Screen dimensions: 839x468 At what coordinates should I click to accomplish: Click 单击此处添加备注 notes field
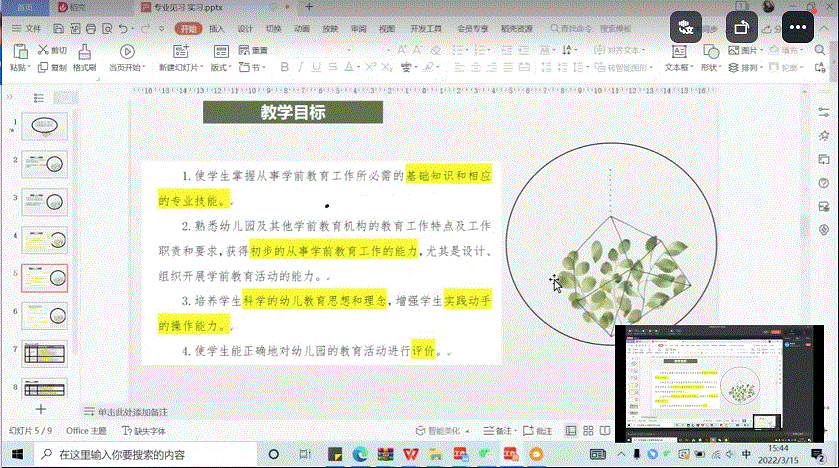pyautogui.click(x=126, y=412)
